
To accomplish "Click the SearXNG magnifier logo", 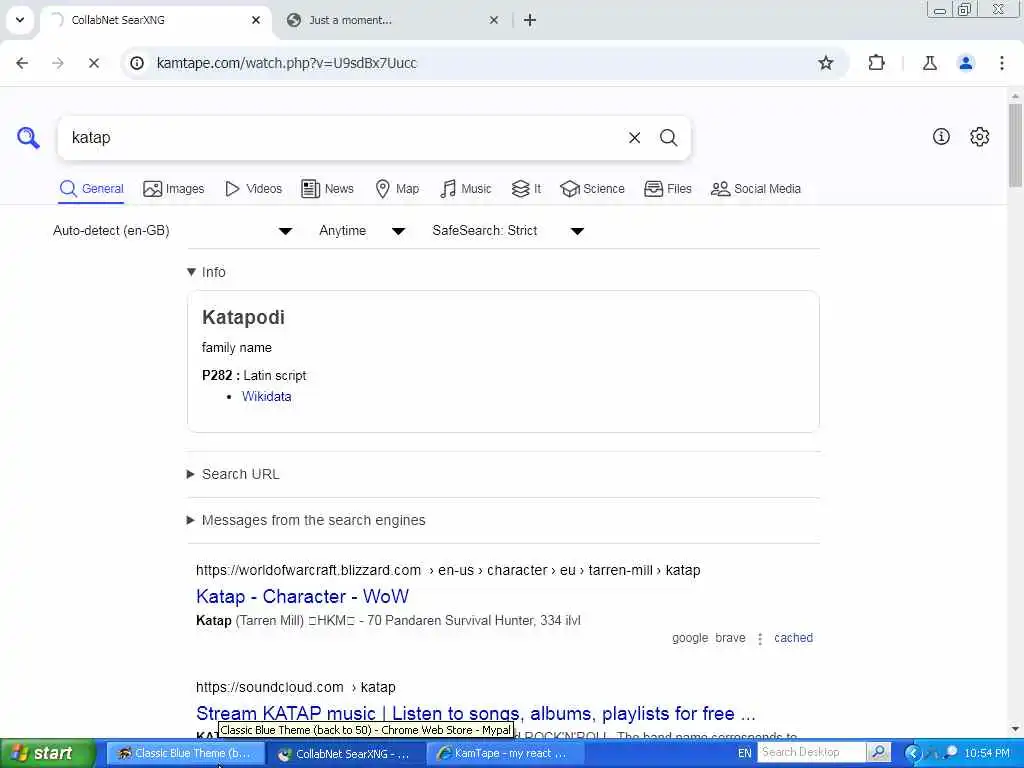I will click(28, 138).
